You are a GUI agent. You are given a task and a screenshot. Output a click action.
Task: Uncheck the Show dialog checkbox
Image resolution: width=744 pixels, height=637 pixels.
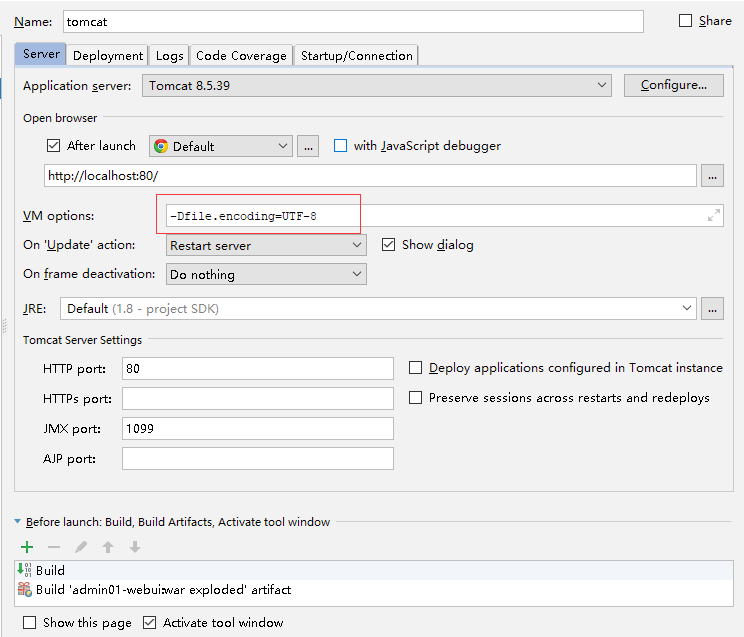point(388,244)
